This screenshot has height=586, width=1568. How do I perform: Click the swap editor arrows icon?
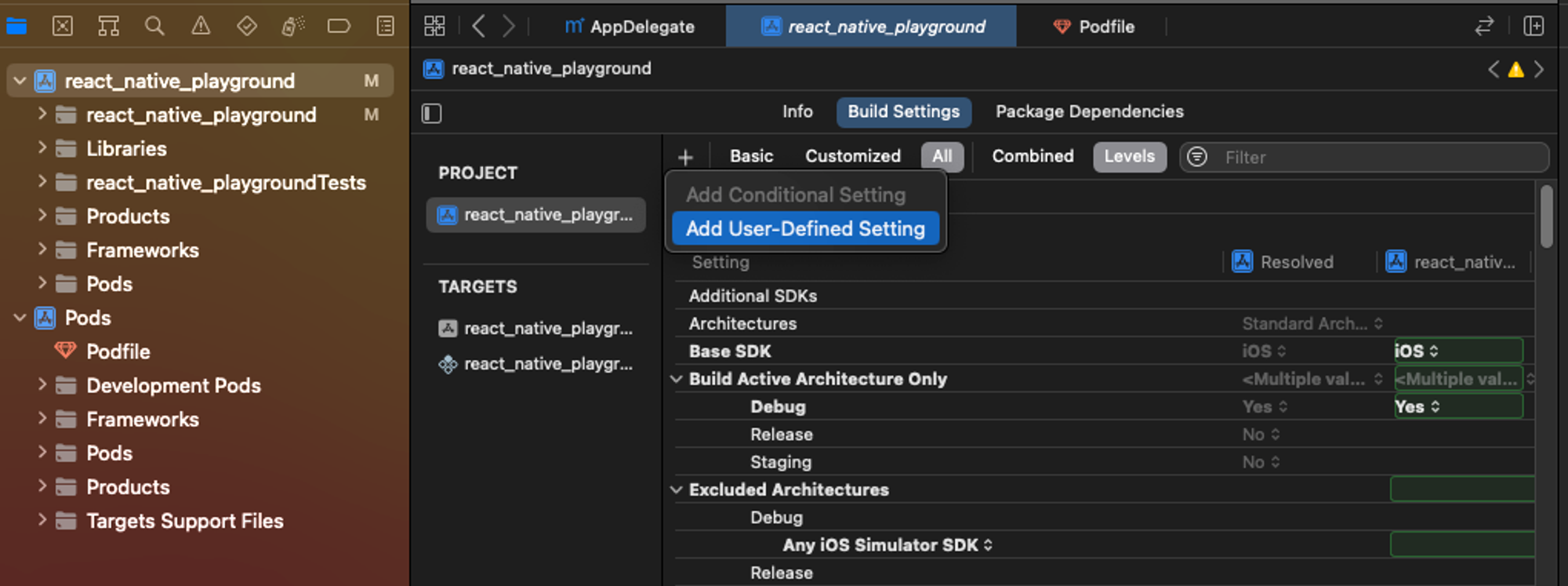tap(1484, 27)
